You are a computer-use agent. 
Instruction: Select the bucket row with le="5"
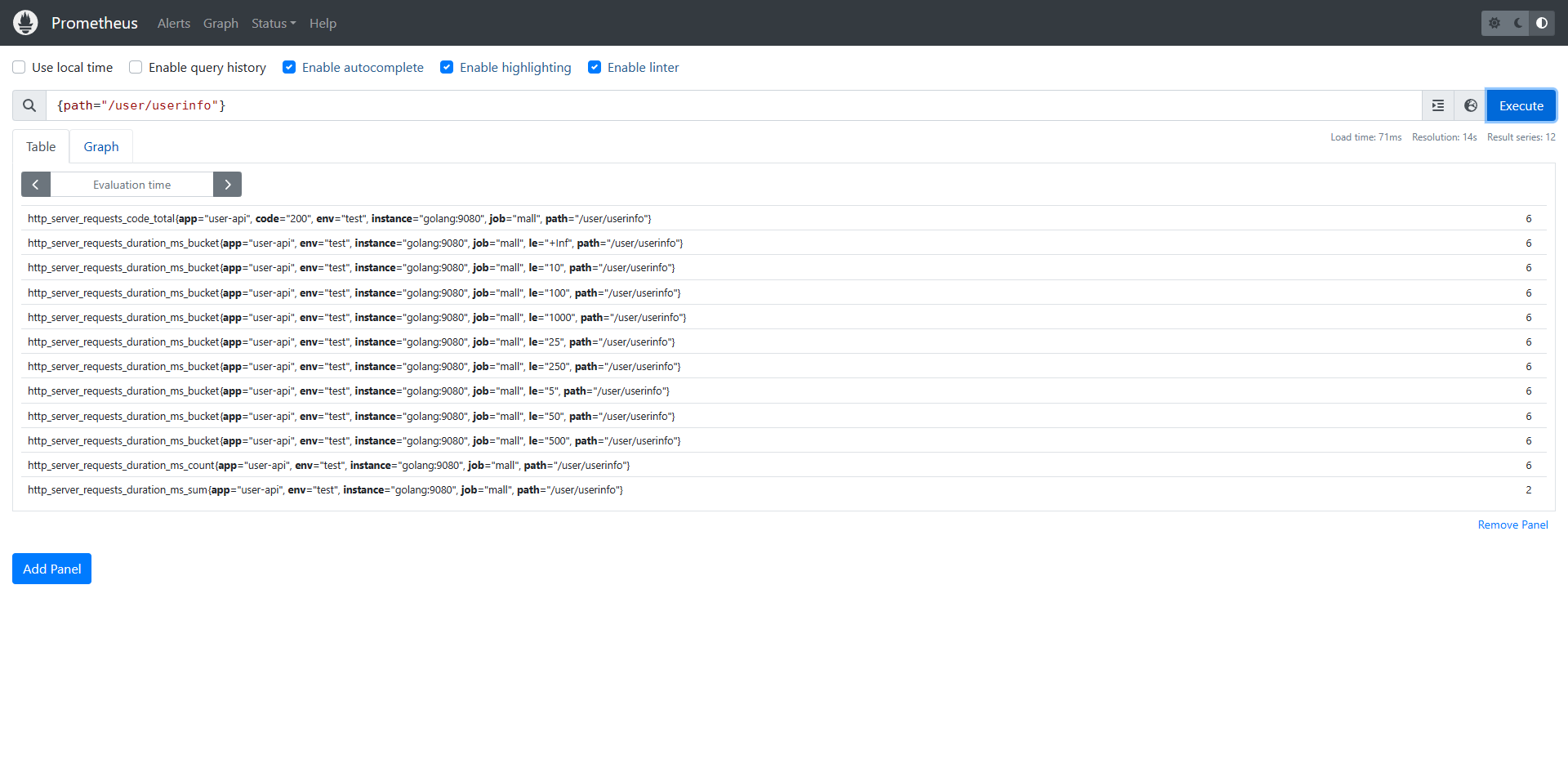pos(784,391)
